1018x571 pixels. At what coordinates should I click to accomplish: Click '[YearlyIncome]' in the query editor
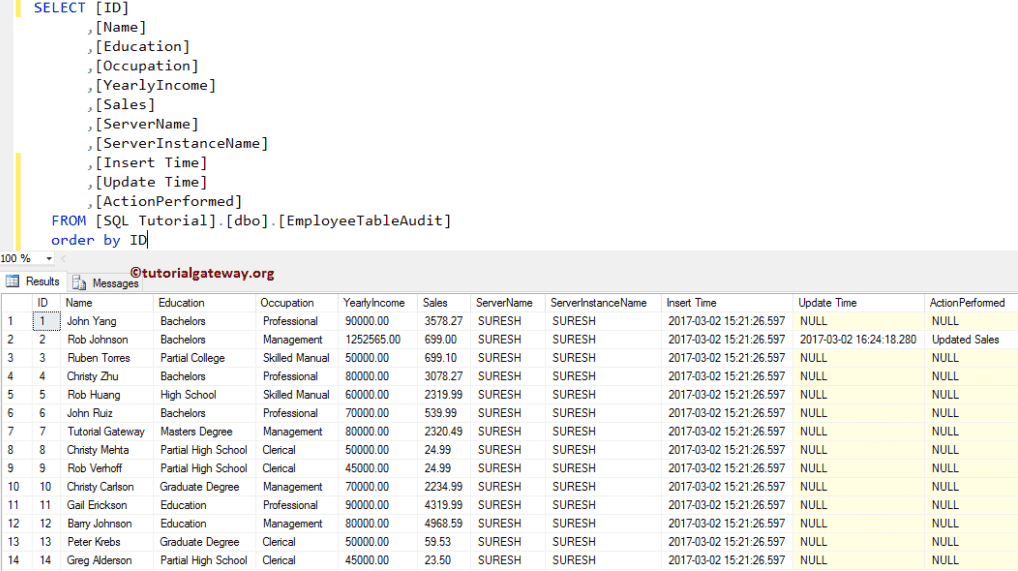pyautogui.click(x=156, y=85)
